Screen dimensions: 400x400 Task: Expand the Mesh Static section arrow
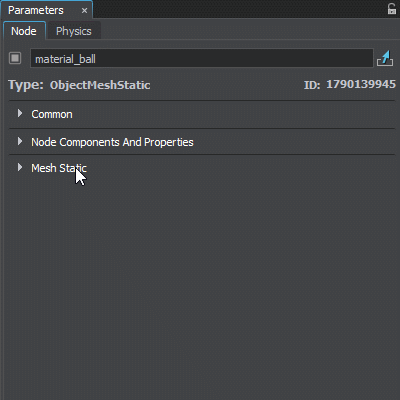[20, 167]
